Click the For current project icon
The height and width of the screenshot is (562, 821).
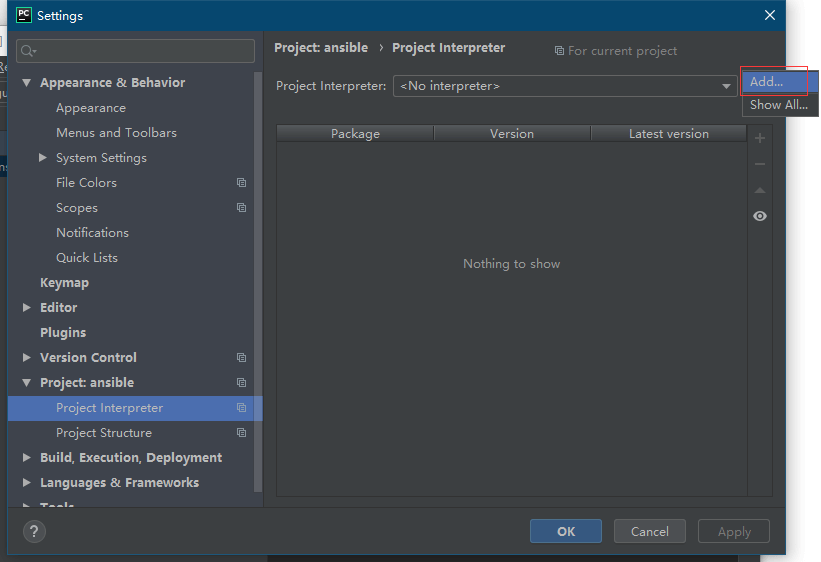click(x=559, y=51)
